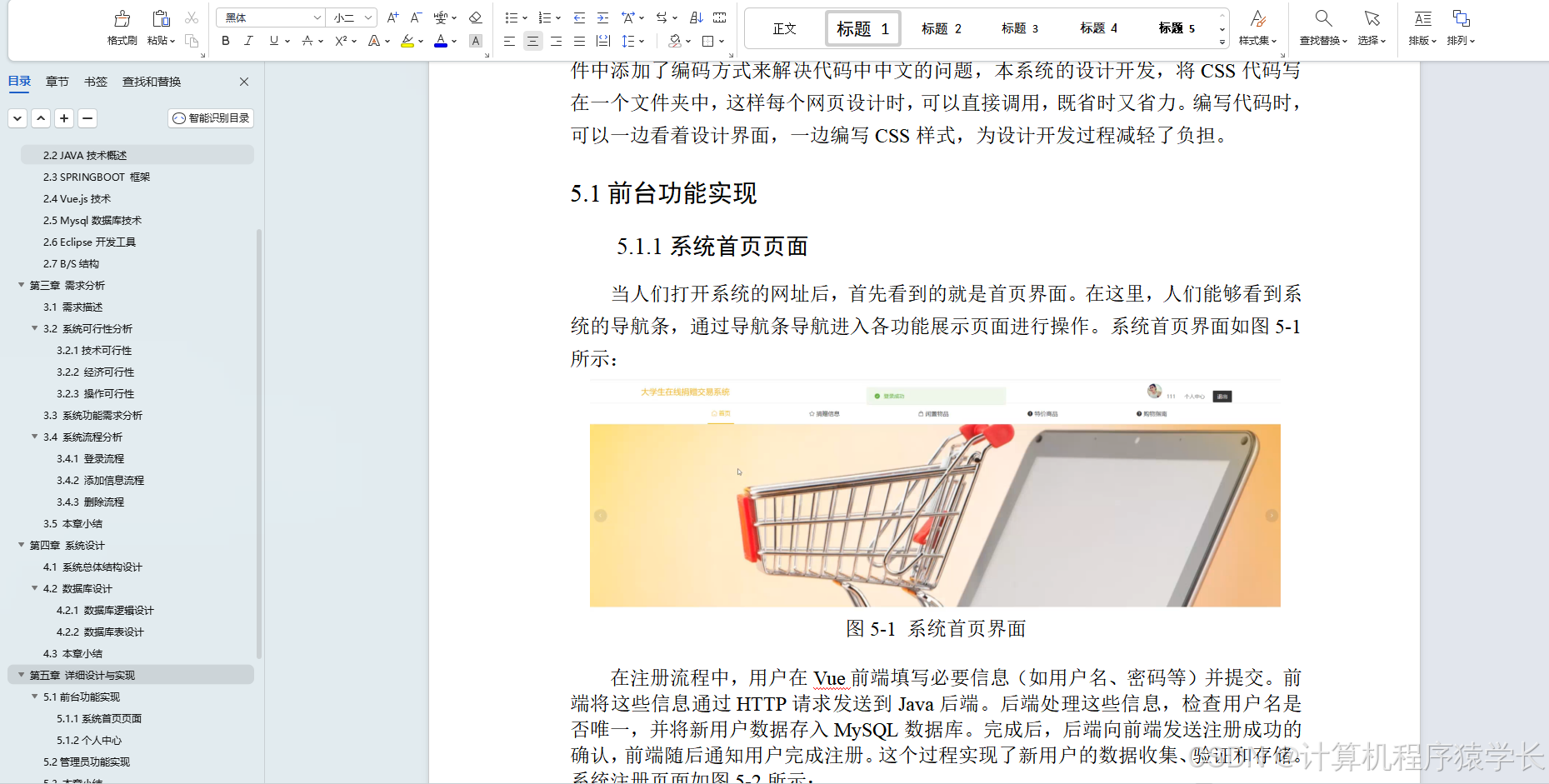Click the minus button in outline toolbar

point(87,118)
